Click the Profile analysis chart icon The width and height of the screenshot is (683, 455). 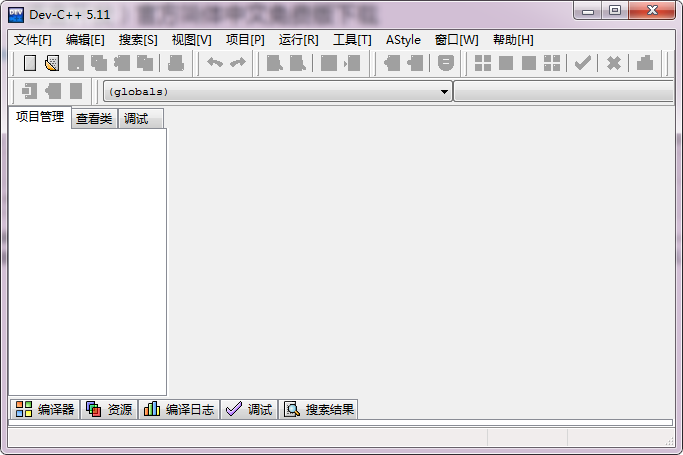[645, 63]
